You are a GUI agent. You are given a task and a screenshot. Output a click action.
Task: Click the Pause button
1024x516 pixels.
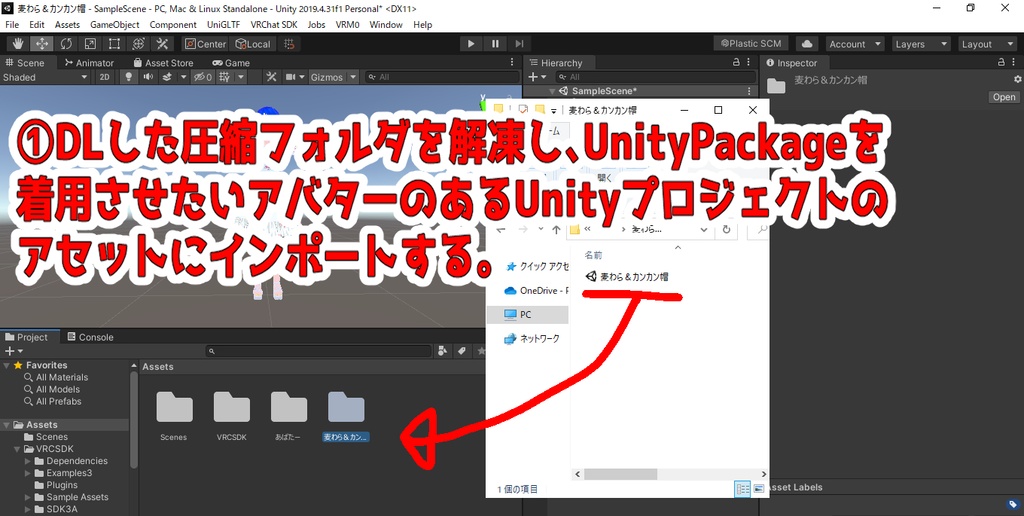[495, 44]
